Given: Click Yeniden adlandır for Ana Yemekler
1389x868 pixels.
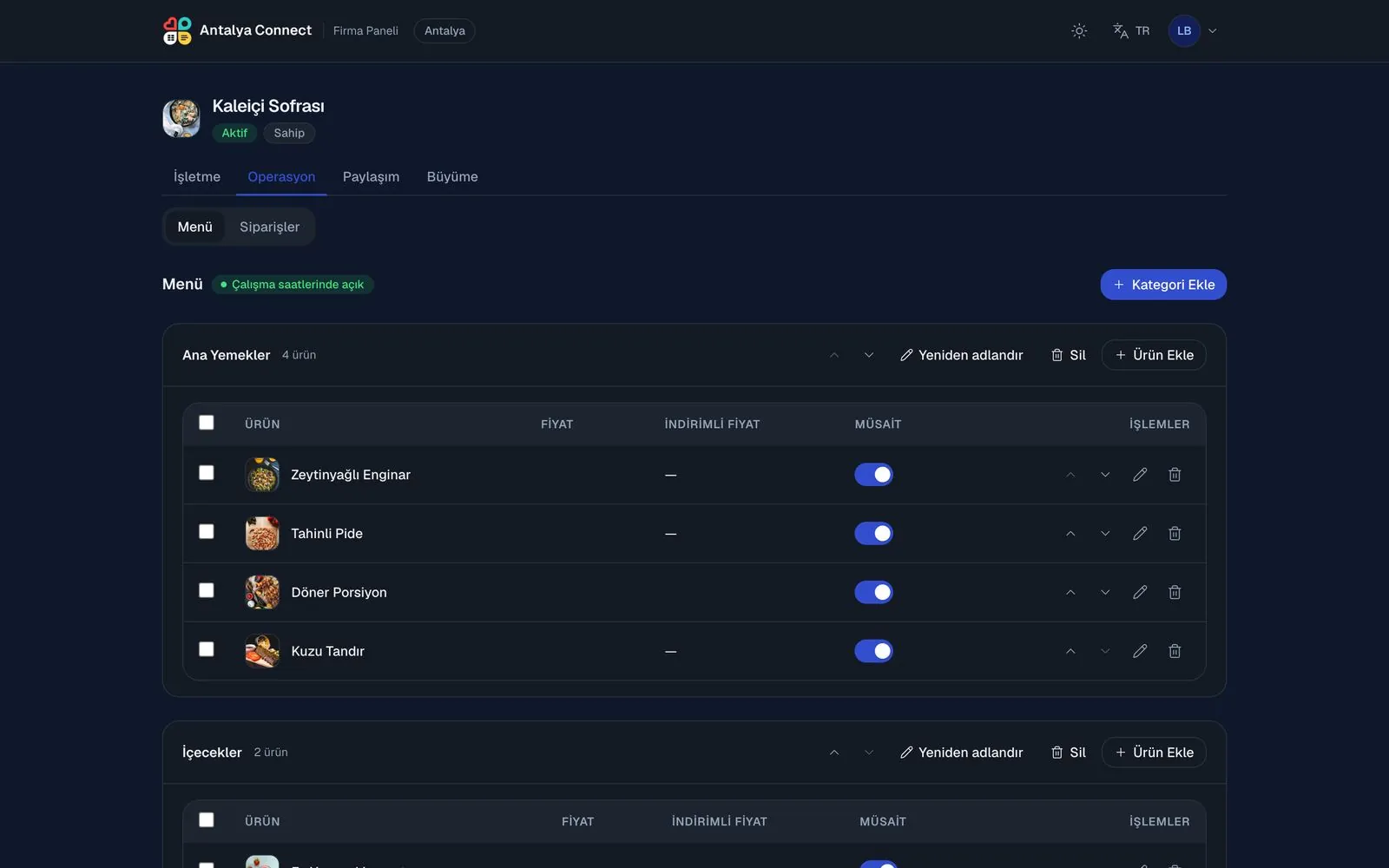Looking at the screenshot, I should coord(961,355).
